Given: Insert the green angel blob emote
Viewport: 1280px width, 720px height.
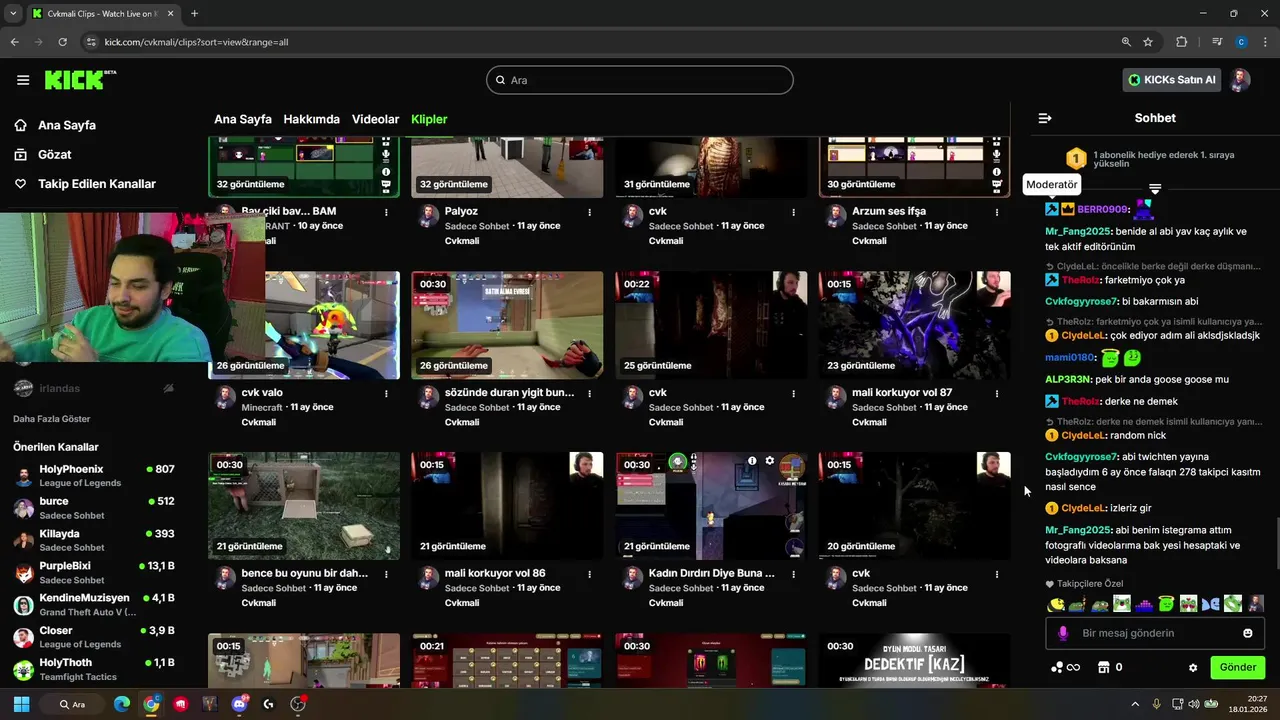Looking at the screenshot, I should point(1166,604).
